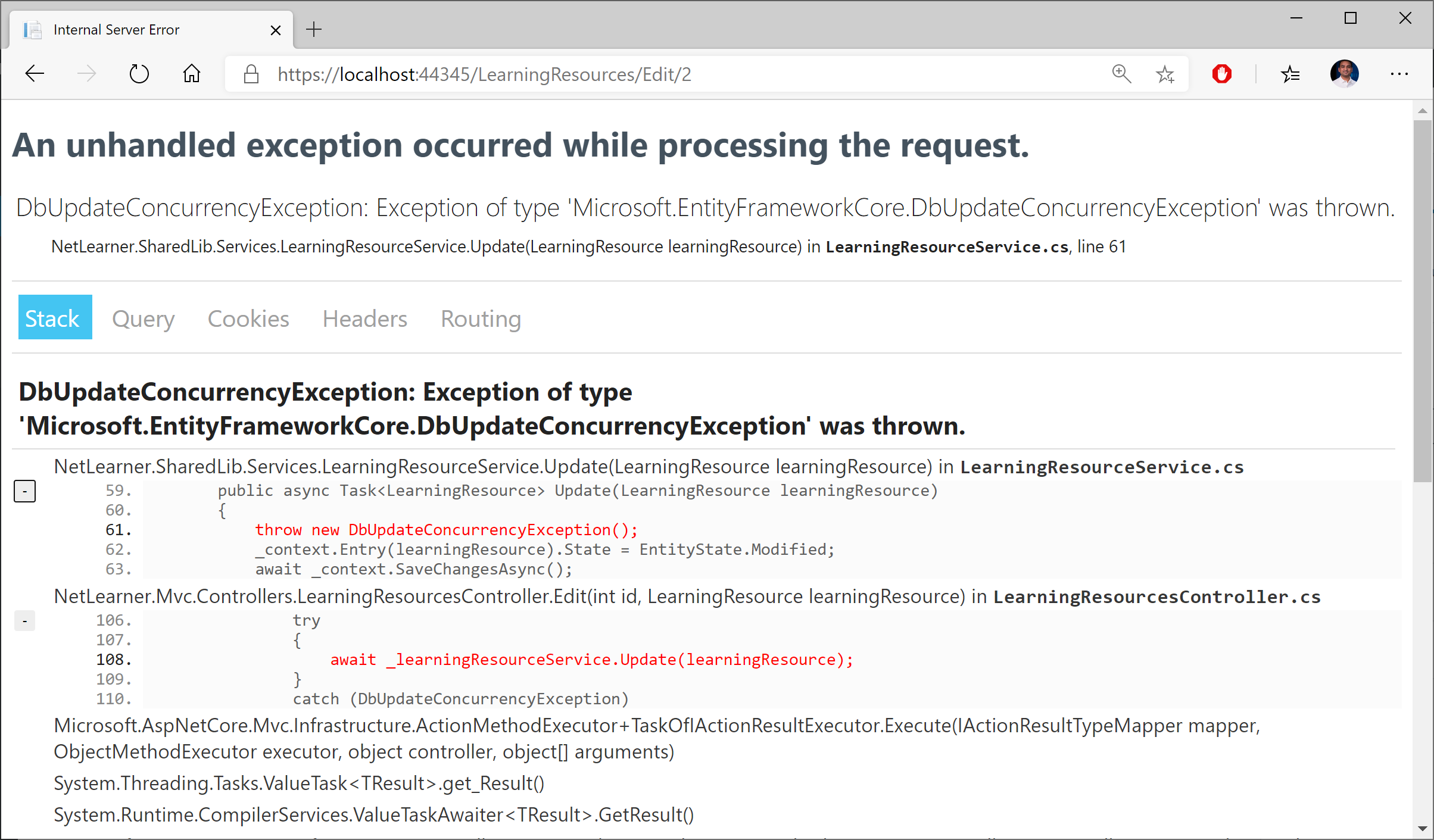This screenshot has height=840, width=1434.
Task: Click the address bar URL text
Action: pos(485,74)
